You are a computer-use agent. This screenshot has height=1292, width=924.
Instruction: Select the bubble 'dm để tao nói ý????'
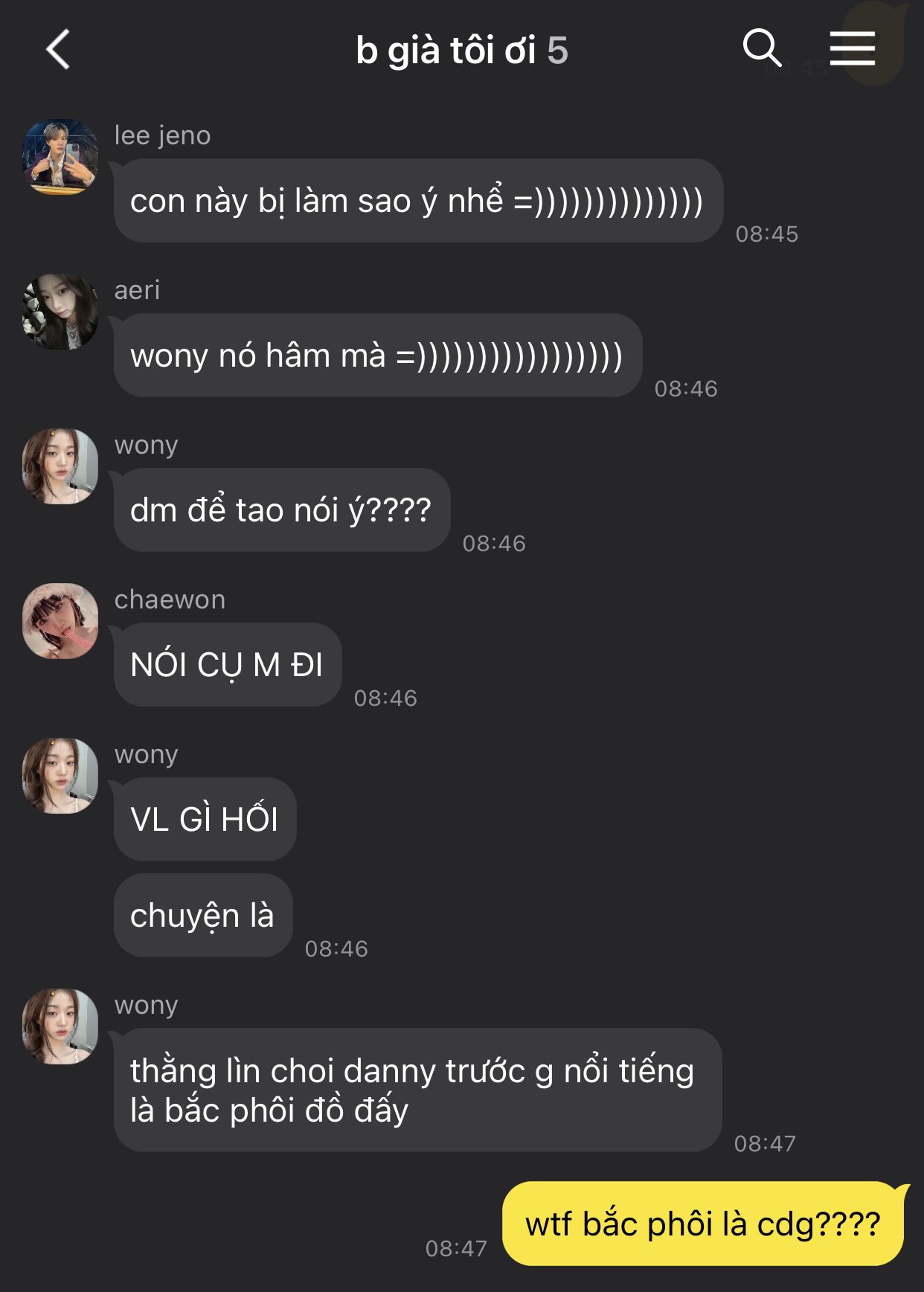282,510
